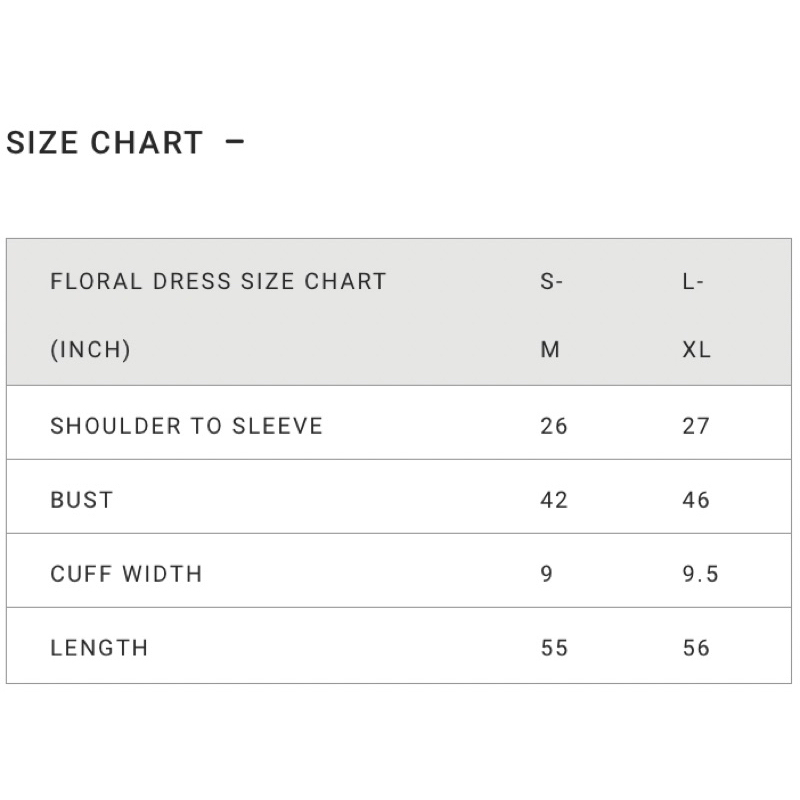Click bust measurement value 46
This screenshot has height=800, width=800.
point(695,499)
